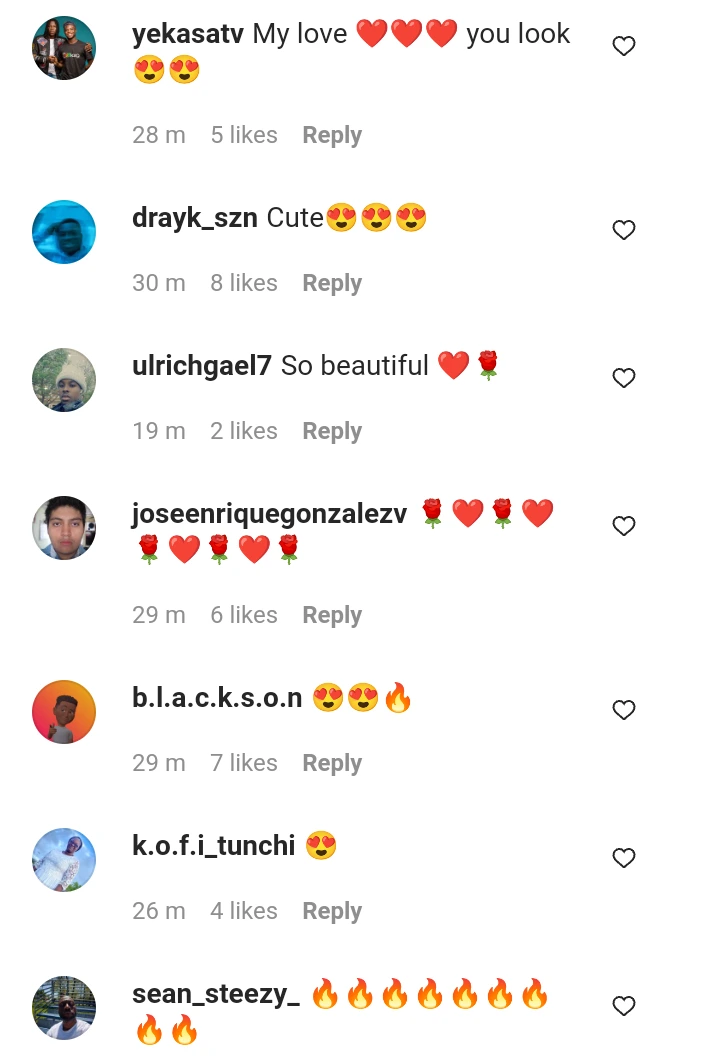View 7 likes on b.l.a.c.k.s.o.n's comment
The height and width of the screenshot is (1056, 719).
pos(244,763)
